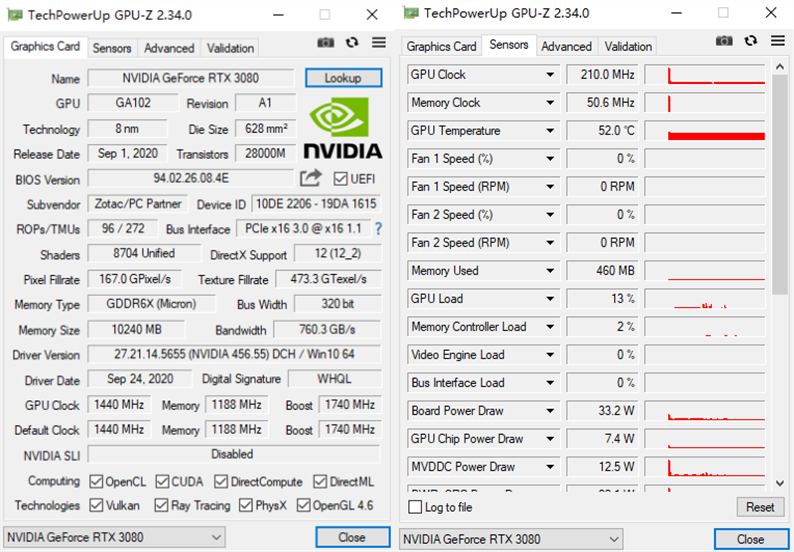Switch to Advanced tab in Sensors window

click(x=566, y=47)
